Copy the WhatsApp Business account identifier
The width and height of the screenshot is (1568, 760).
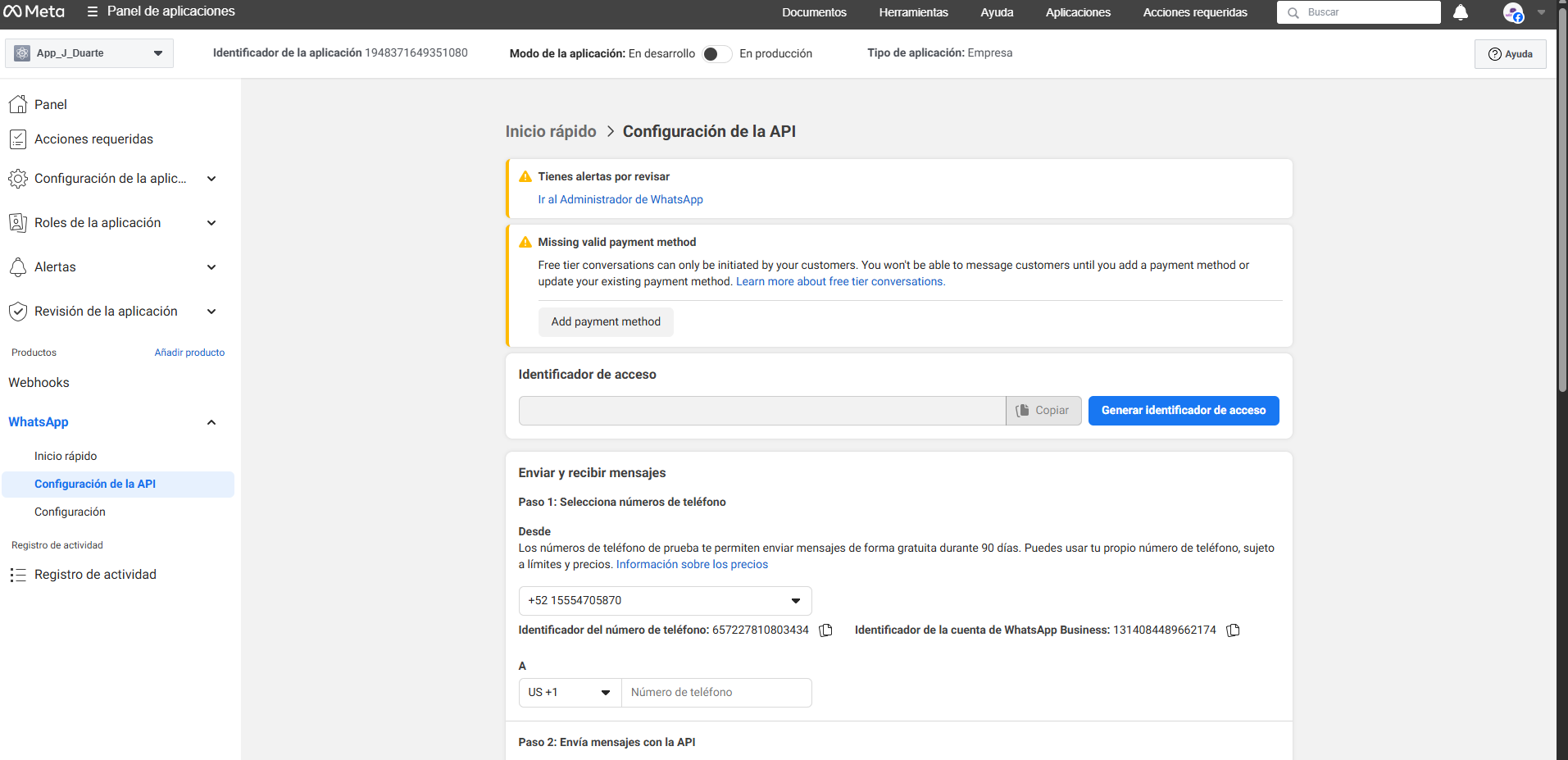pyautogui.click(x=1233, y=630)
